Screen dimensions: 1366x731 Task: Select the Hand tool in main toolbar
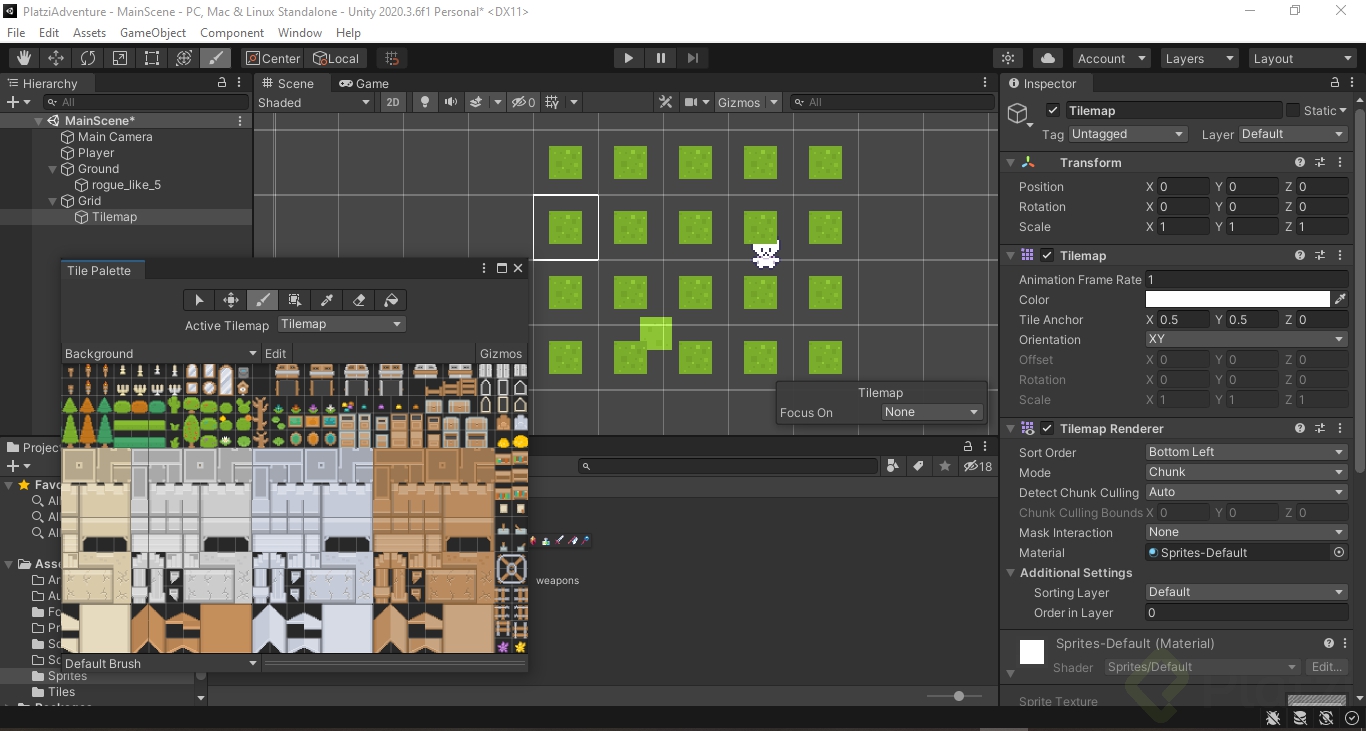coord(24,58)
